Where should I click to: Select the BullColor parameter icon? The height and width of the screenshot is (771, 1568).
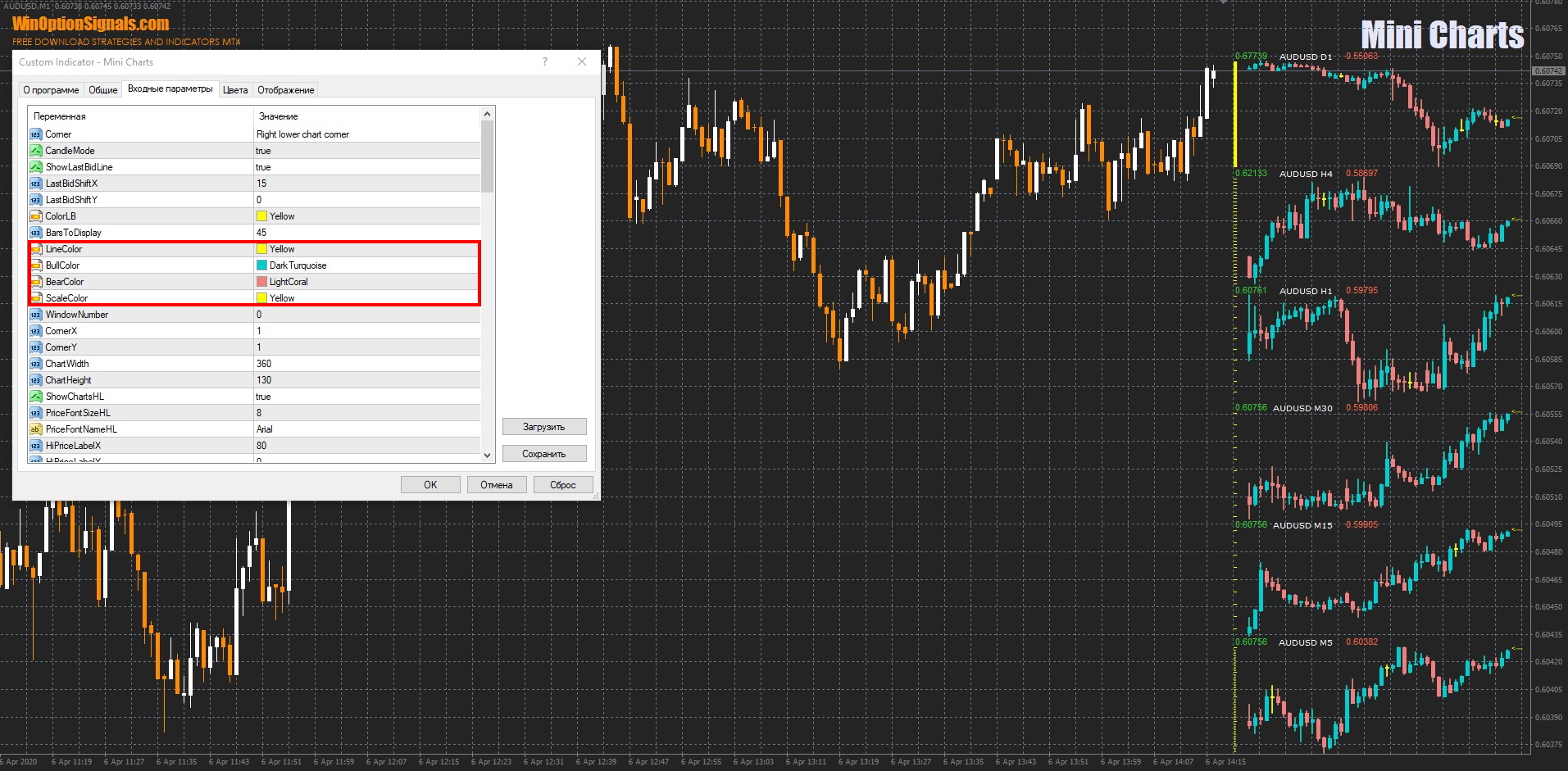click(x=35, y=265)
